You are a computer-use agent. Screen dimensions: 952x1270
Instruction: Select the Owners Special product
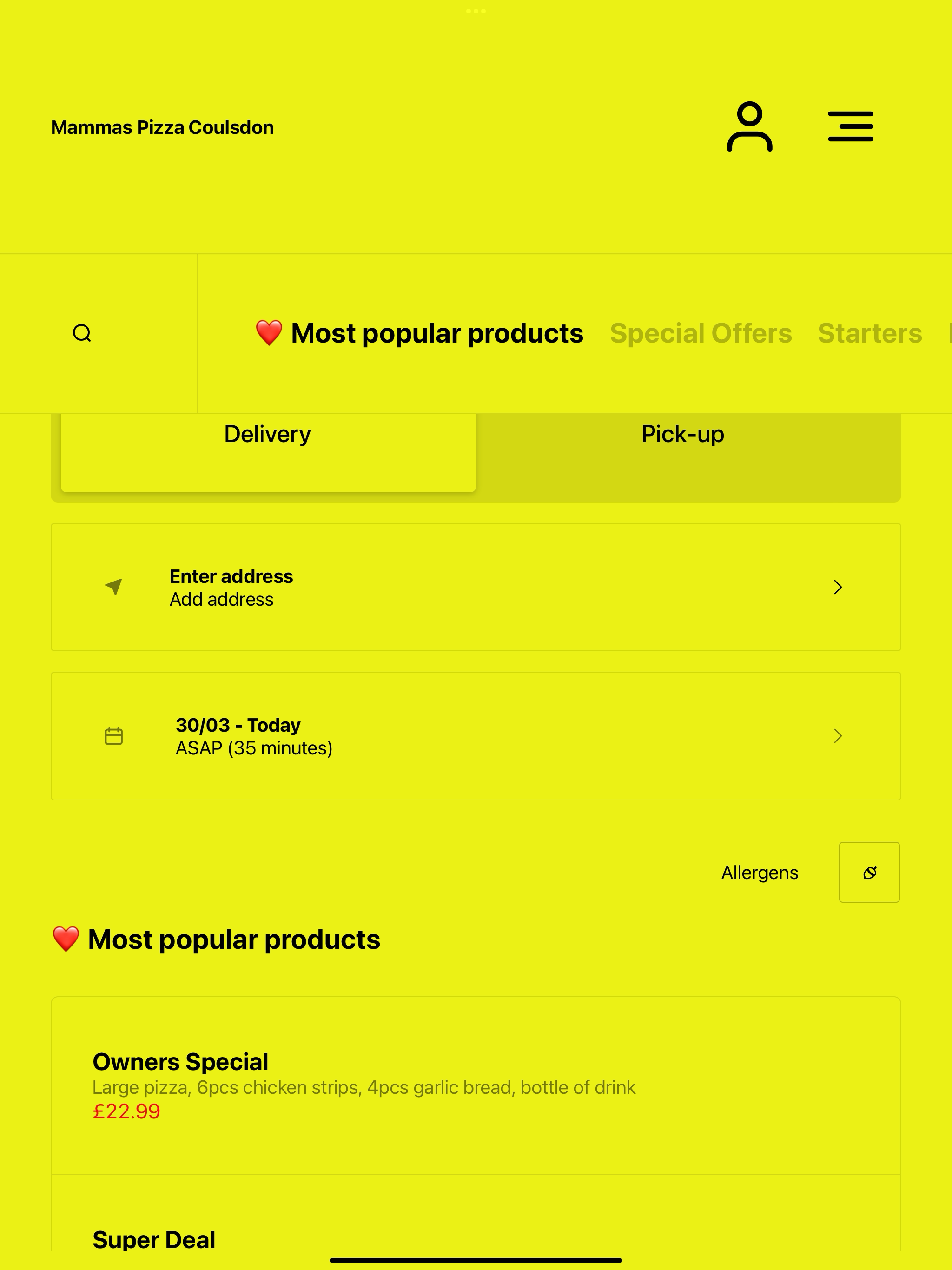pyautogui.click(x=476, y=1086)
